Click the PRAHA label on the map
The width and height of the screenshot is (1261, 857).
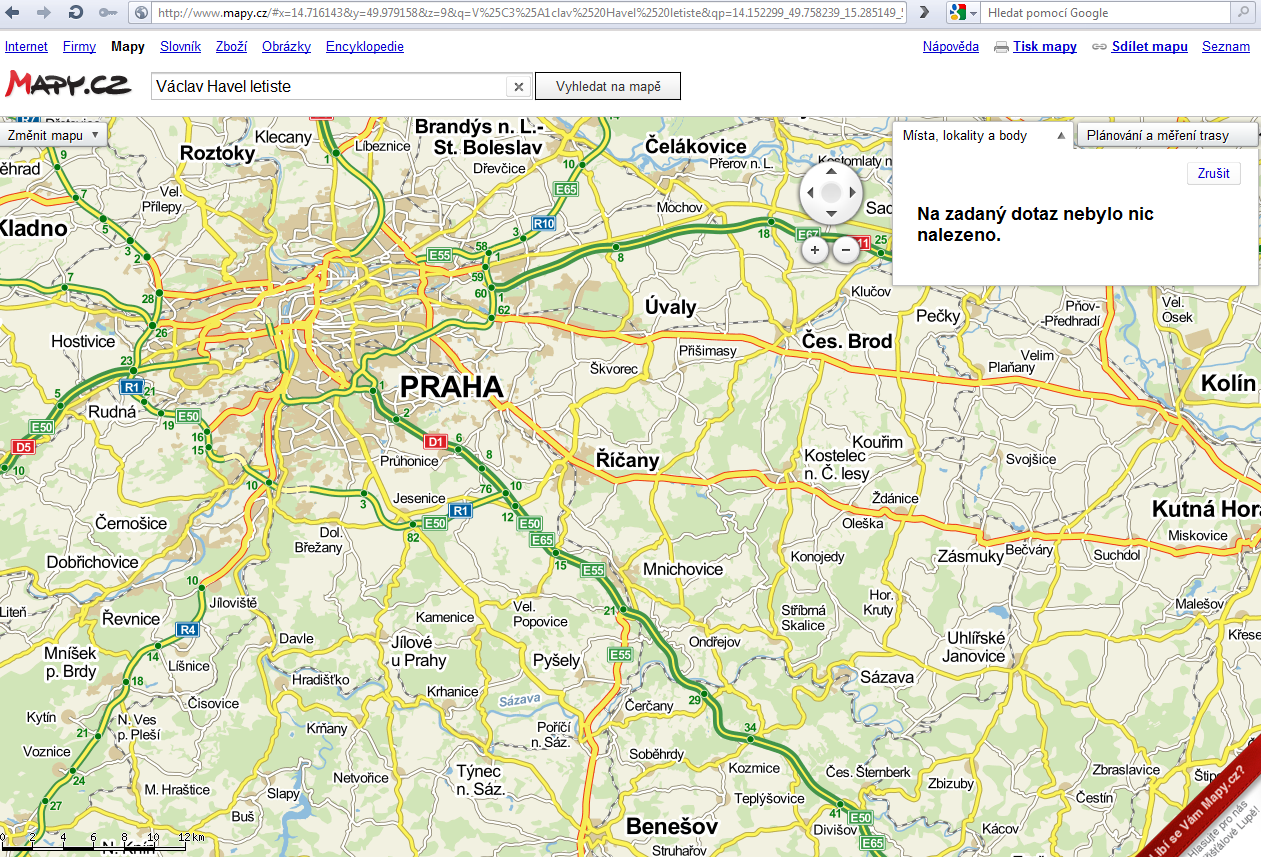(451, 386)
